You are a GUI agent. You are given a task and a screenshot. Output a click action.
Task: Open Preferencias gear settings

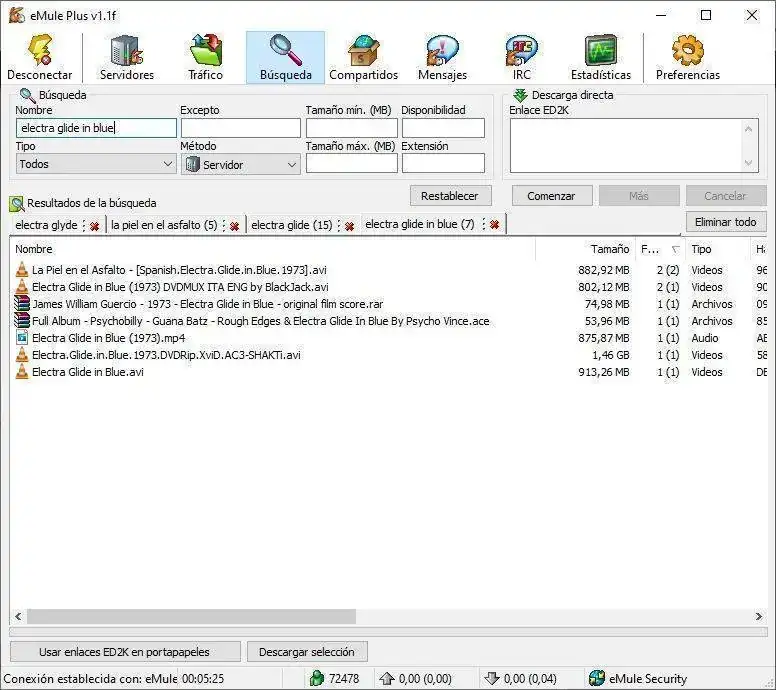[687, 57]
